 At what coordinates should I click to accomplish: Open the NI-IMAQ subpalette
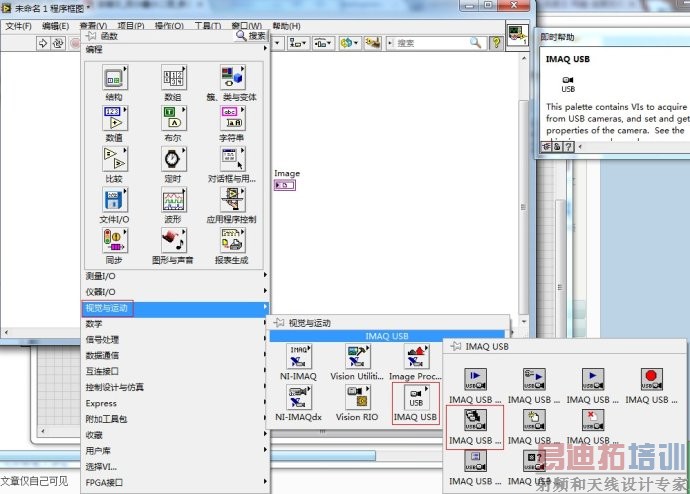pyautogui.click(x=298, y=357)
